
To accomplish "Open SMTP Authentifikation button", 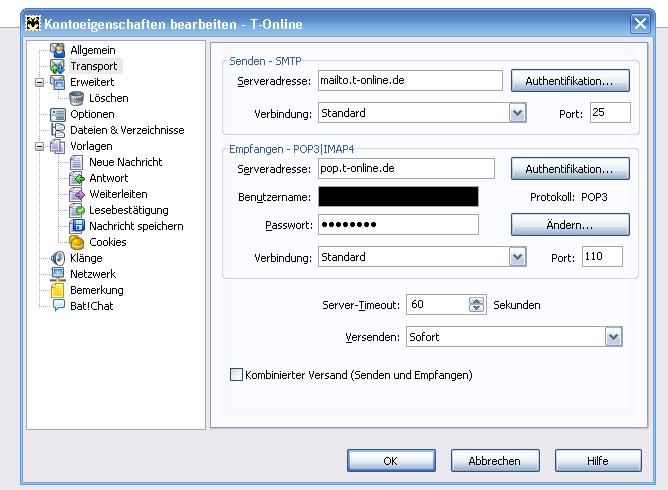I will [x=570, y=81].
